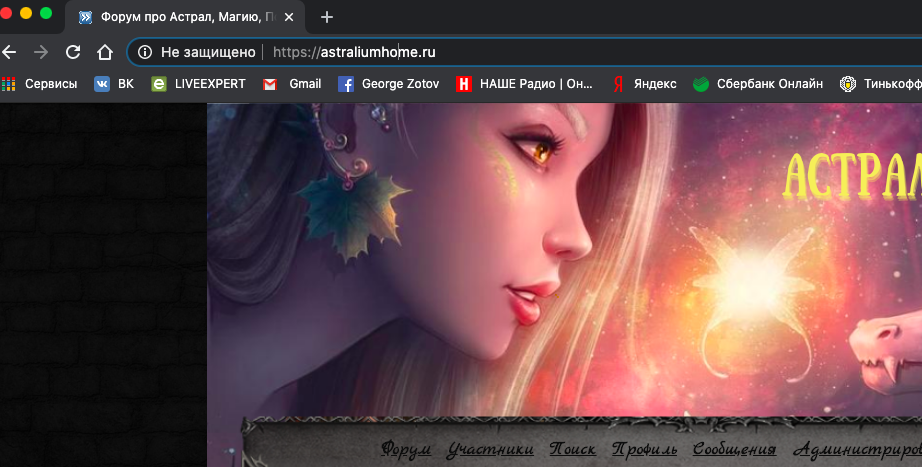Open the Сбербанк Онлайн bookmark
922x467 pixels.
758,84
